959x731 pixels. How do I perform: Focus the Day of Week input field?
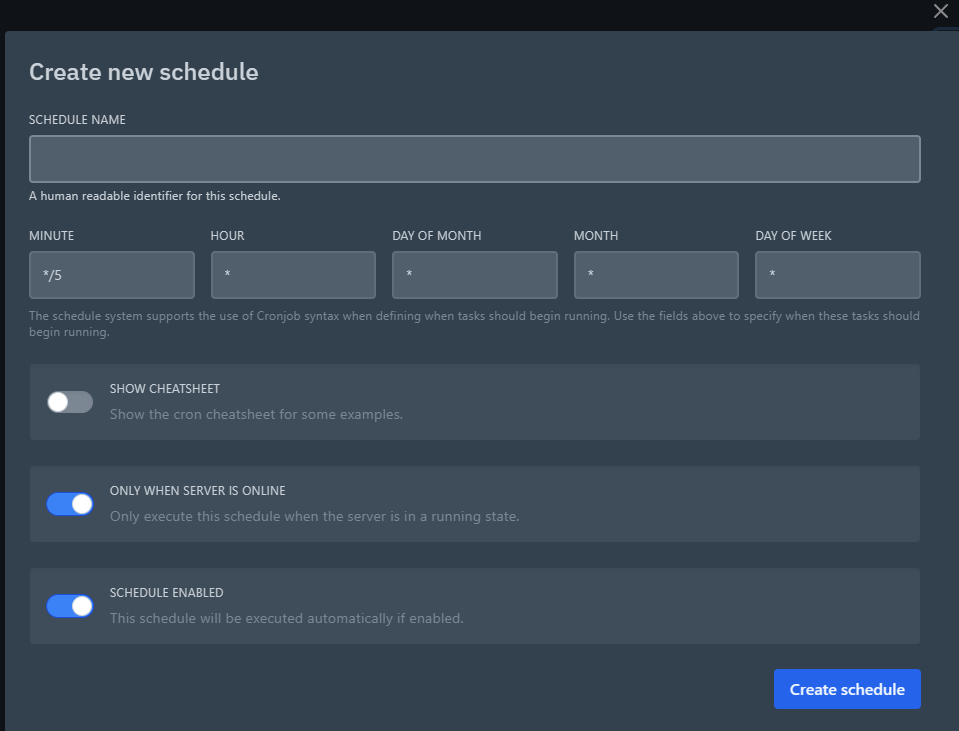coord(837,275)
